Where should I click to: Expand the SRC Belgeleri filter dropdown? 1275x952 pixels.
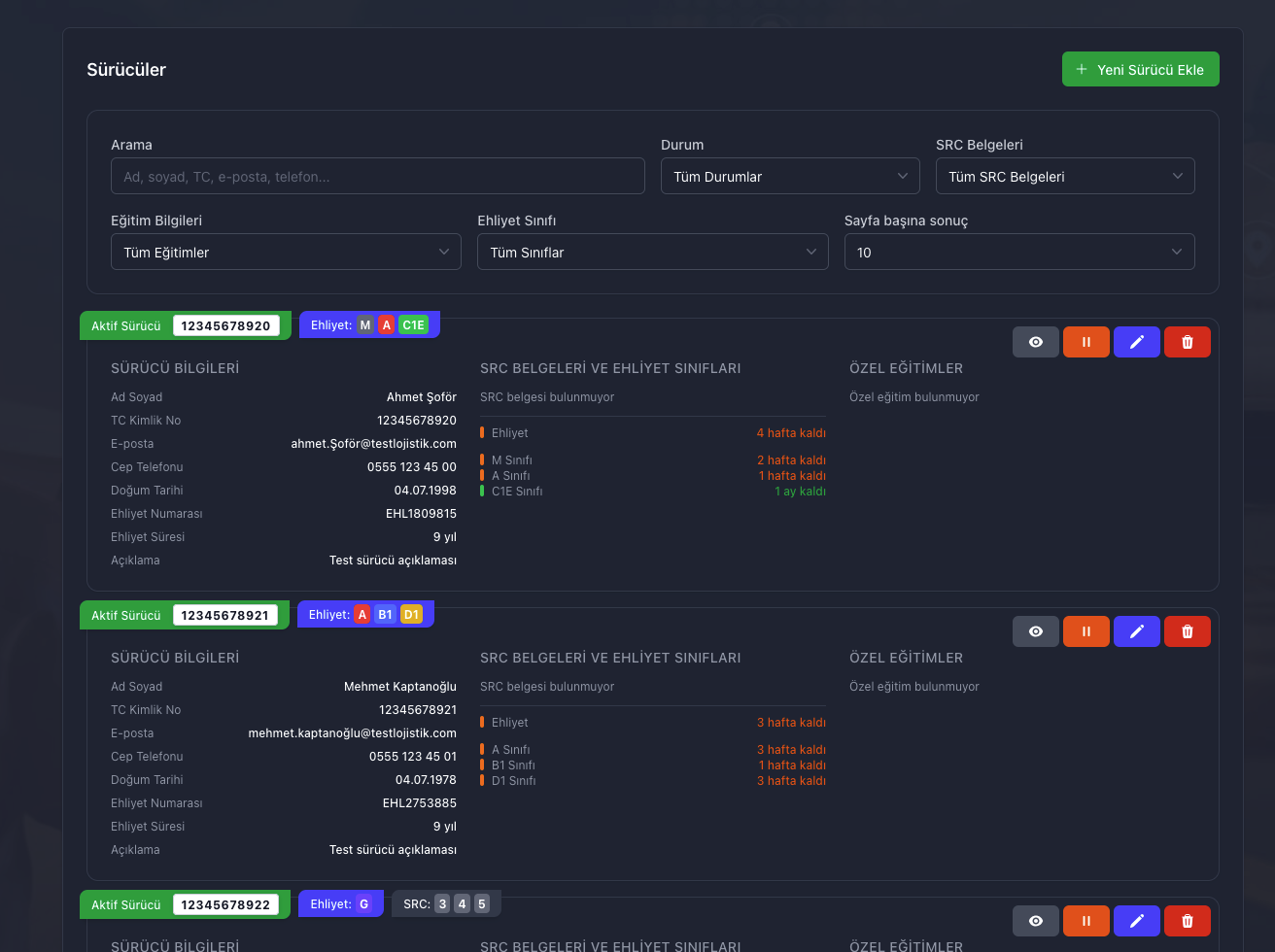1065,177
